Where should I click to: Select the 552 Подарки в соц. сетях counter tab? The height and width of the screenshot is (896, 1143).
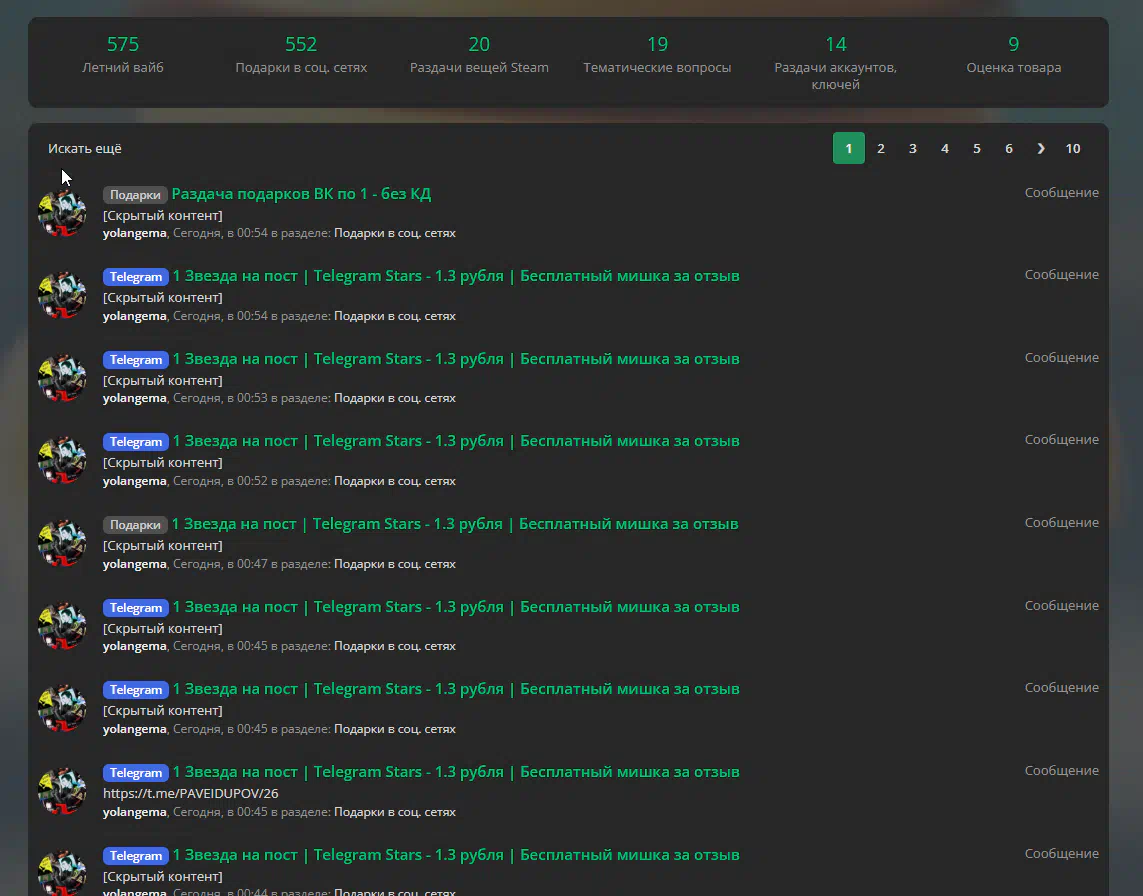coord(301,55)
